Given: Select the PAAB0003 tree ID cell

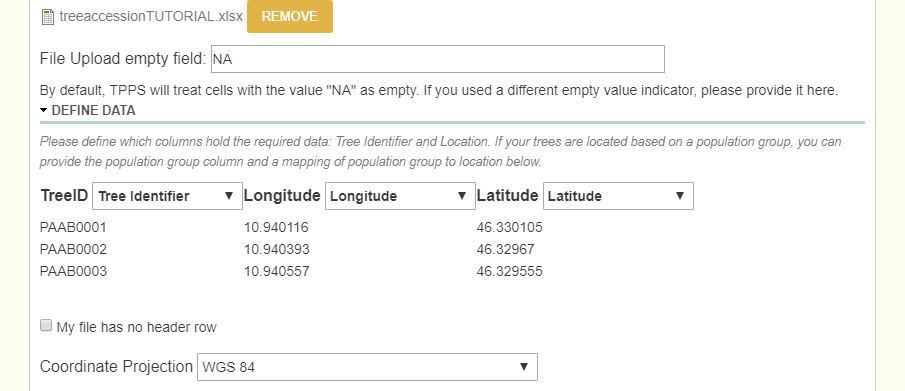Looking at the screenshot, I should (x=73, y=271).
